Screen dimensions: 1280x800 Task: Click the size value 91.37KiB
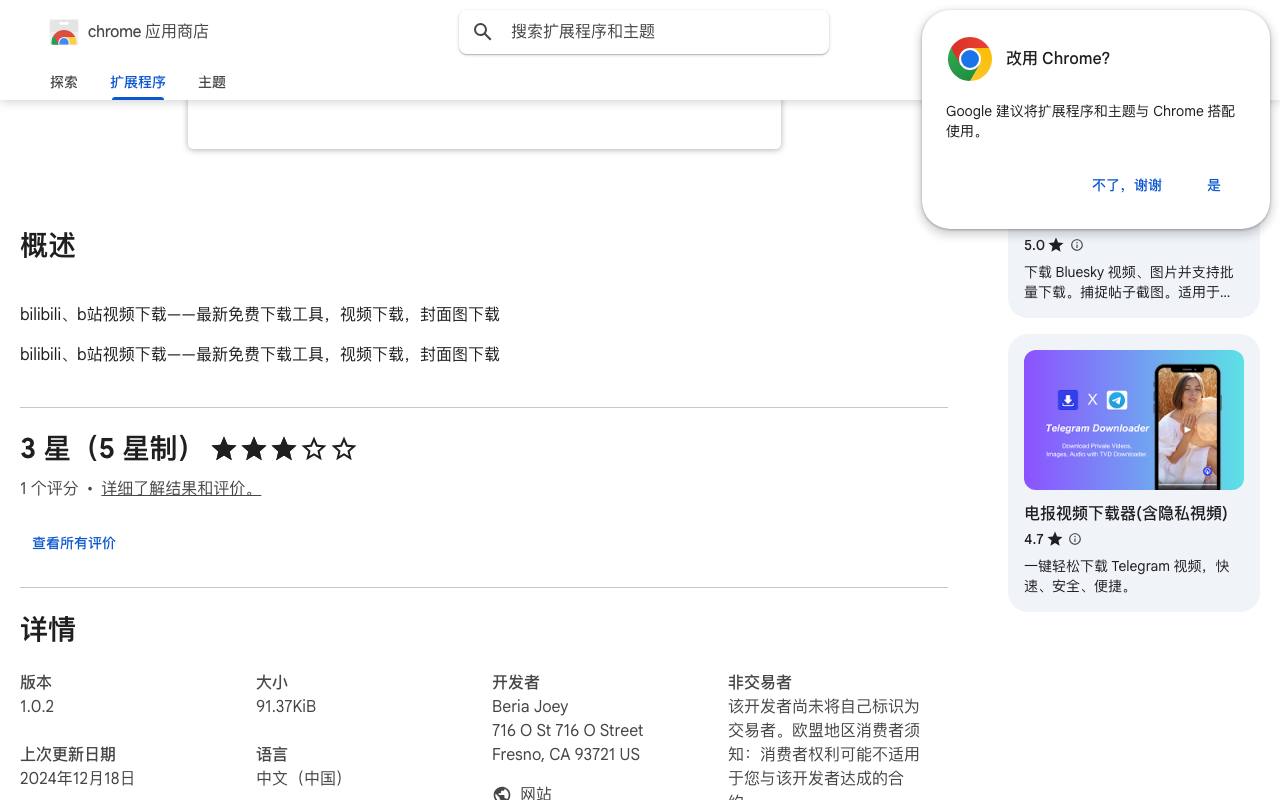[x=286, y=706]
